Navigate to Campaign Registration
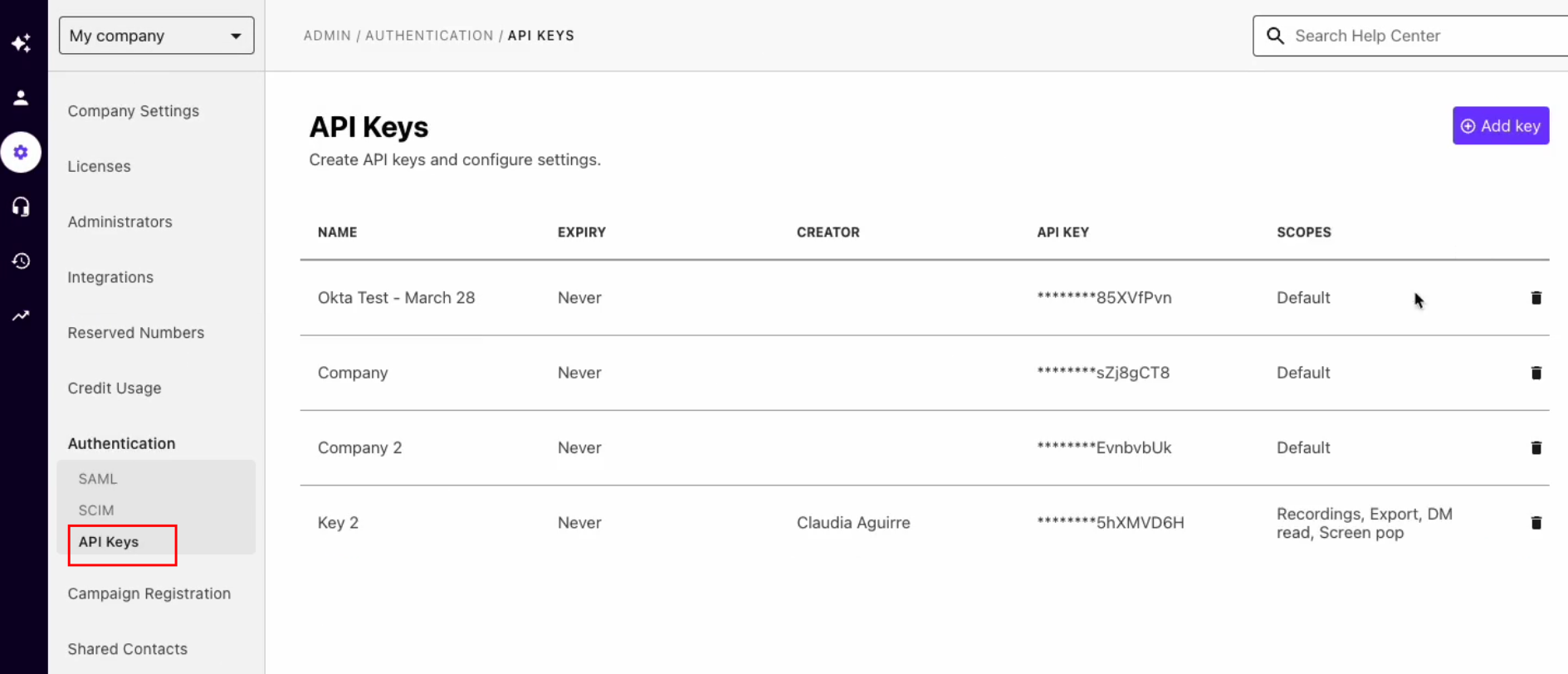Image resolution: width=1568 pixels, height=674 pixels. (x=149, y=593)
